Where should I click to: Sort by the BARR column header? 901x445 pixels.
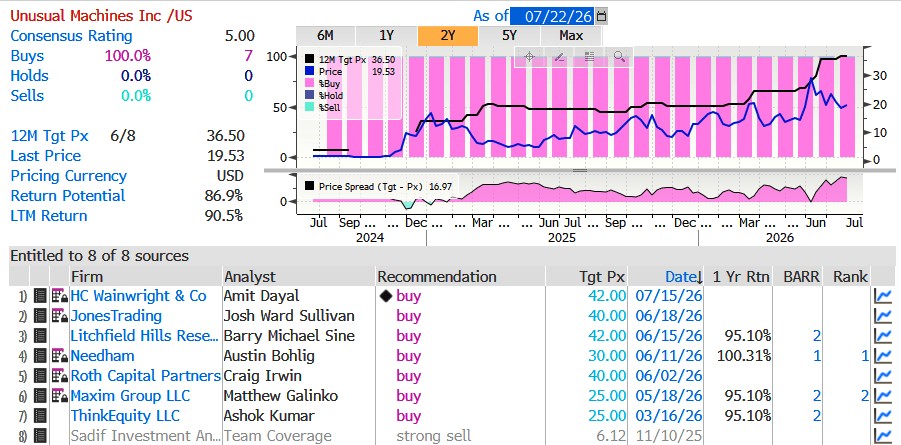coord(801,277)
